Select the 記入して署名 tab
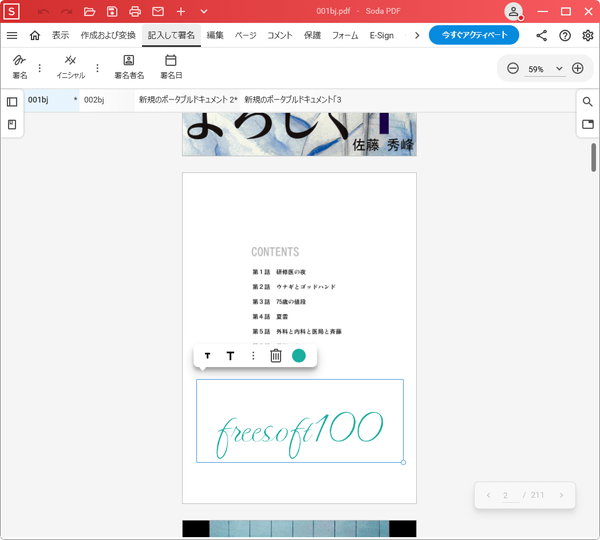Screen dimensions: 600x540 (171, 36)
